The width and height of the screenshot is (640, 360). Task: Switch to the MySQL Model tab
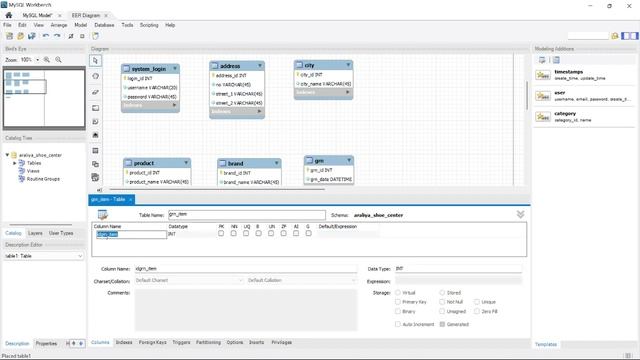pyautogui.click(x=38, y=15)
